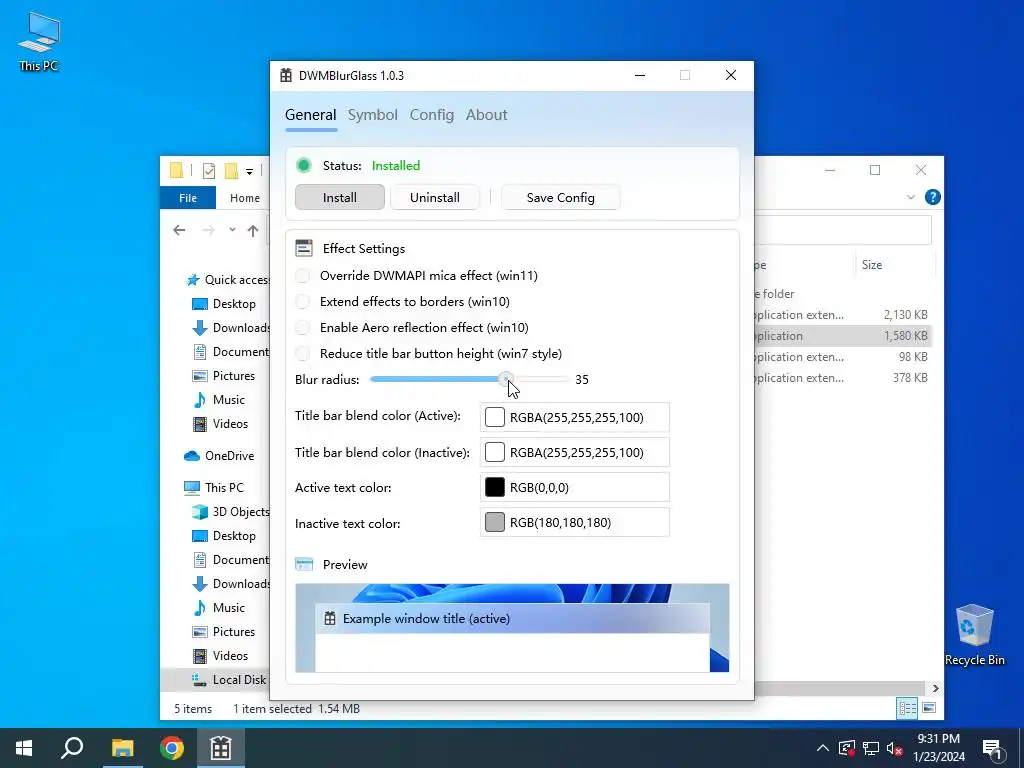Click the green status indicator icon
Viewport: 1024px width, 768px height.
[x=304, y=165]
